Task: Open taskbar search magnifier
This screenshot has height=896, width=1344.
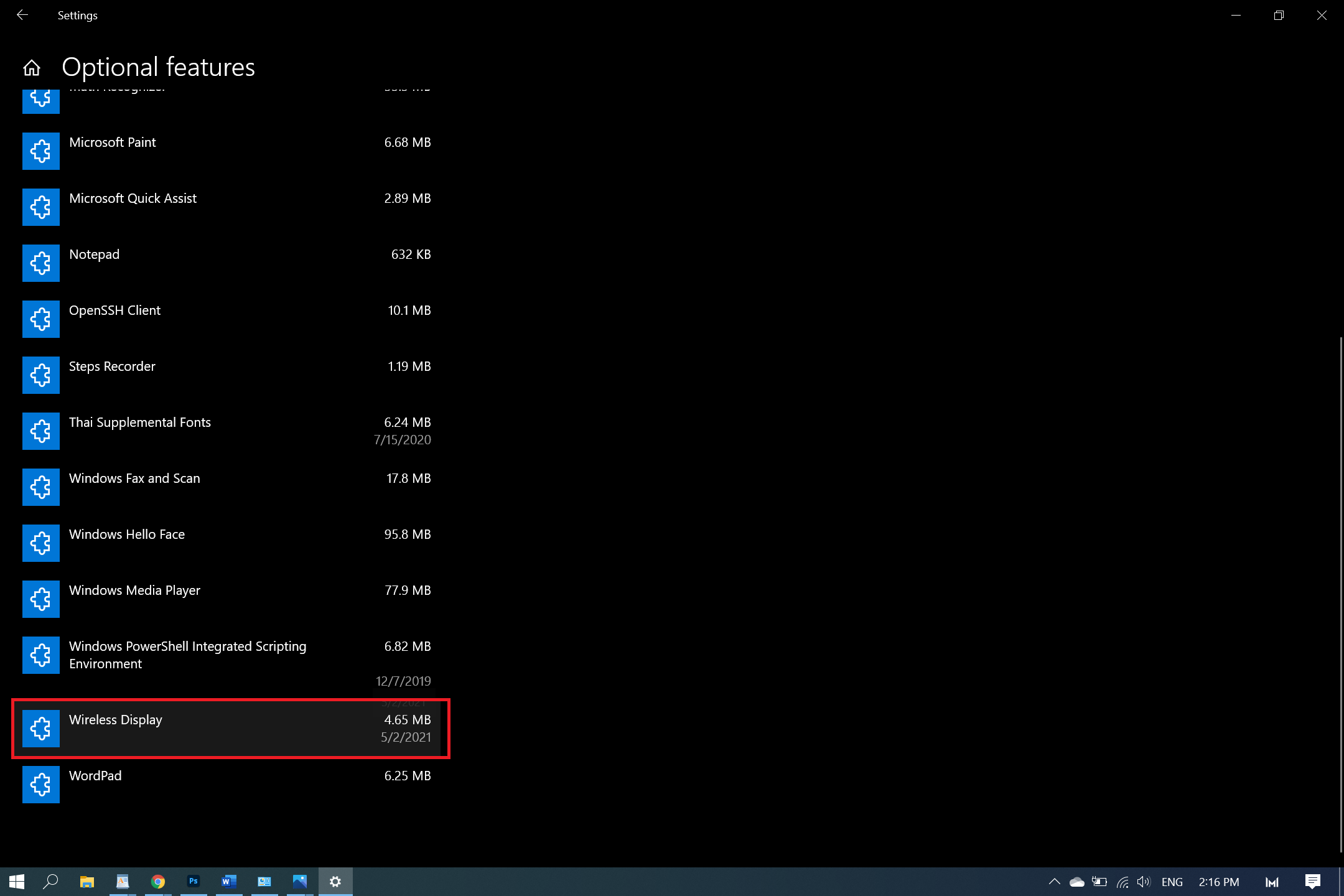Action: 50,882
